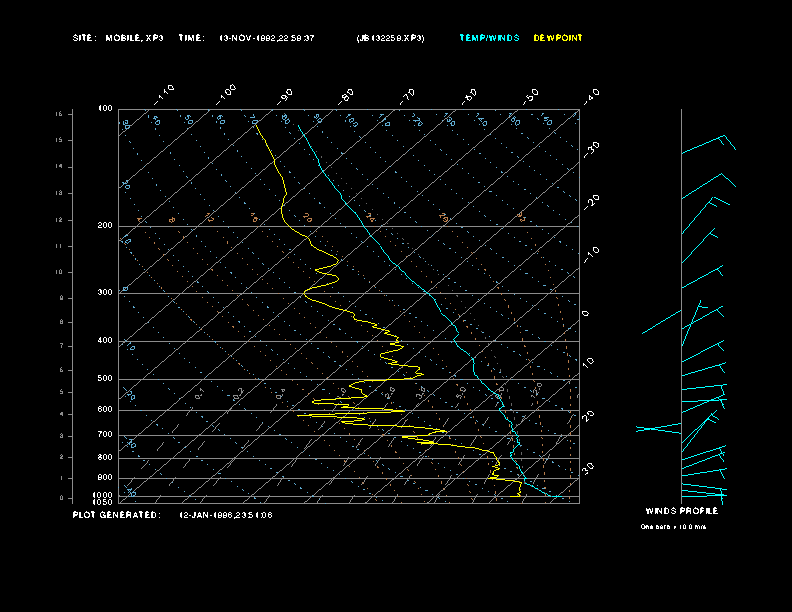Click the -40 temperature axis label
Viewport: 792px width, 612px height.
click(591, 96)
